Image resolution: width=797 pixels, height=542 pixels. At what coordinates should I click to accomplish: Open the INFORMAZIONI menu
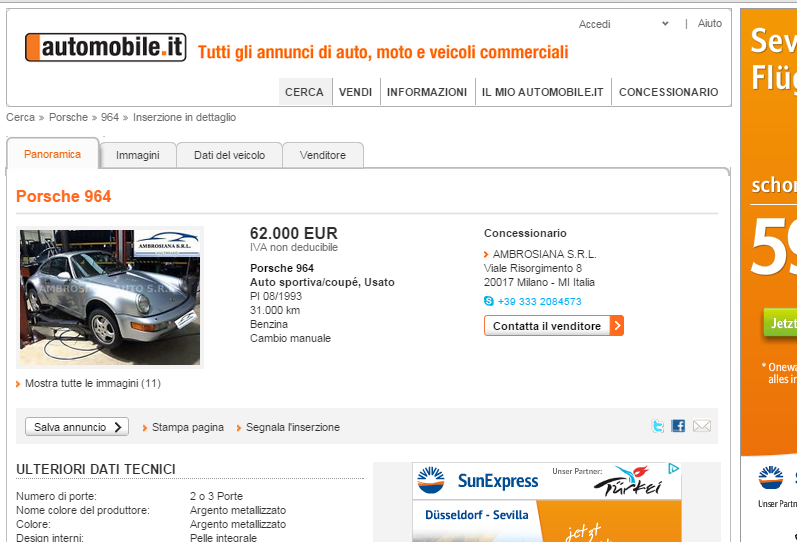pos(427,92)
